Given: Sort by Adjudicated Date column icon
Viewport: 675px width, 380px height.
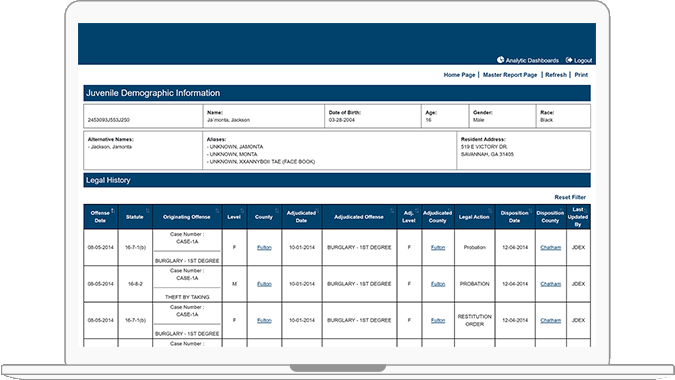Looking at the screenshot, I should [x=317, y=210].
